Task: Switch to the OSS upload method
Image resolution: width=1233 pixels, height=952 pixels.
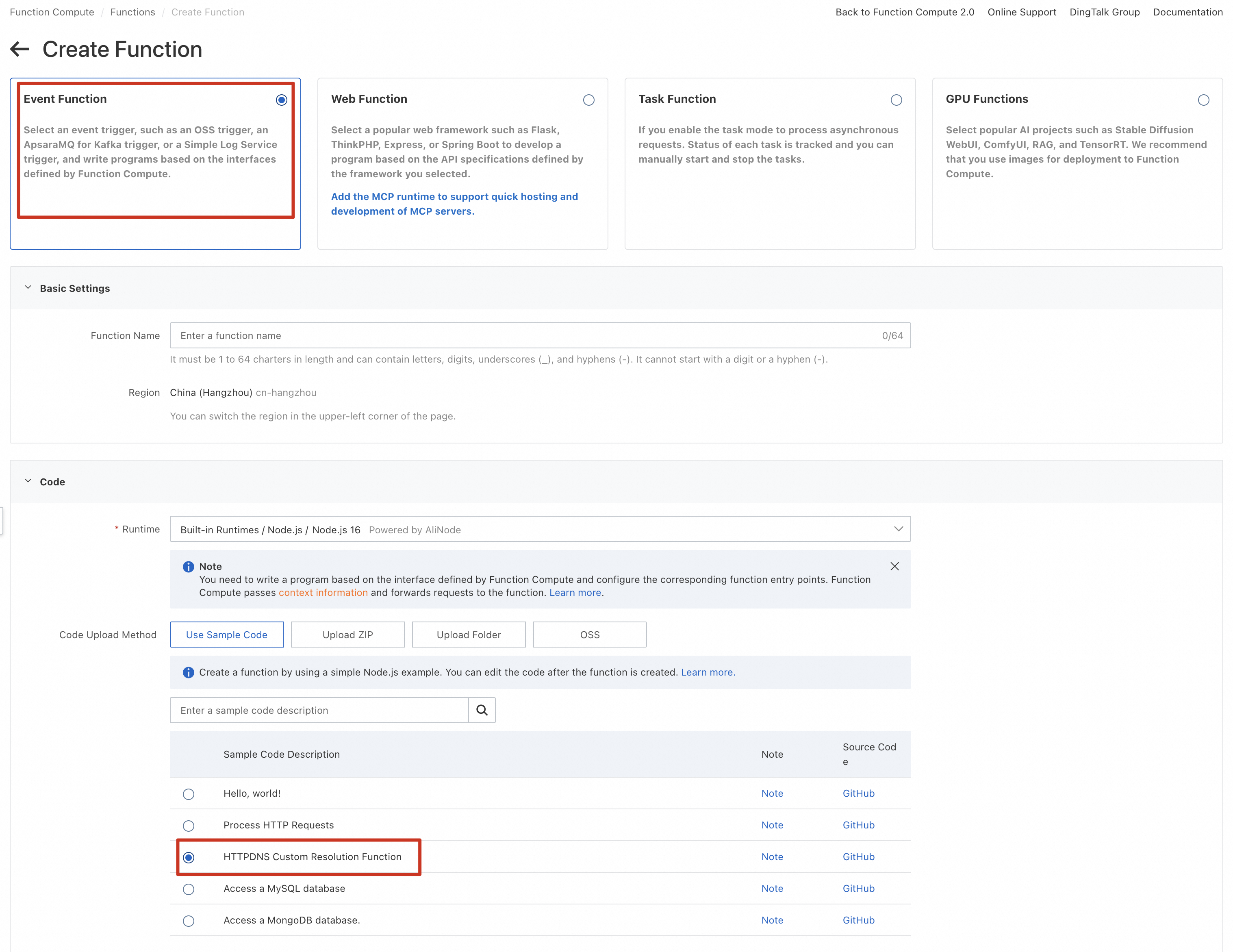Action: point(589,635)
